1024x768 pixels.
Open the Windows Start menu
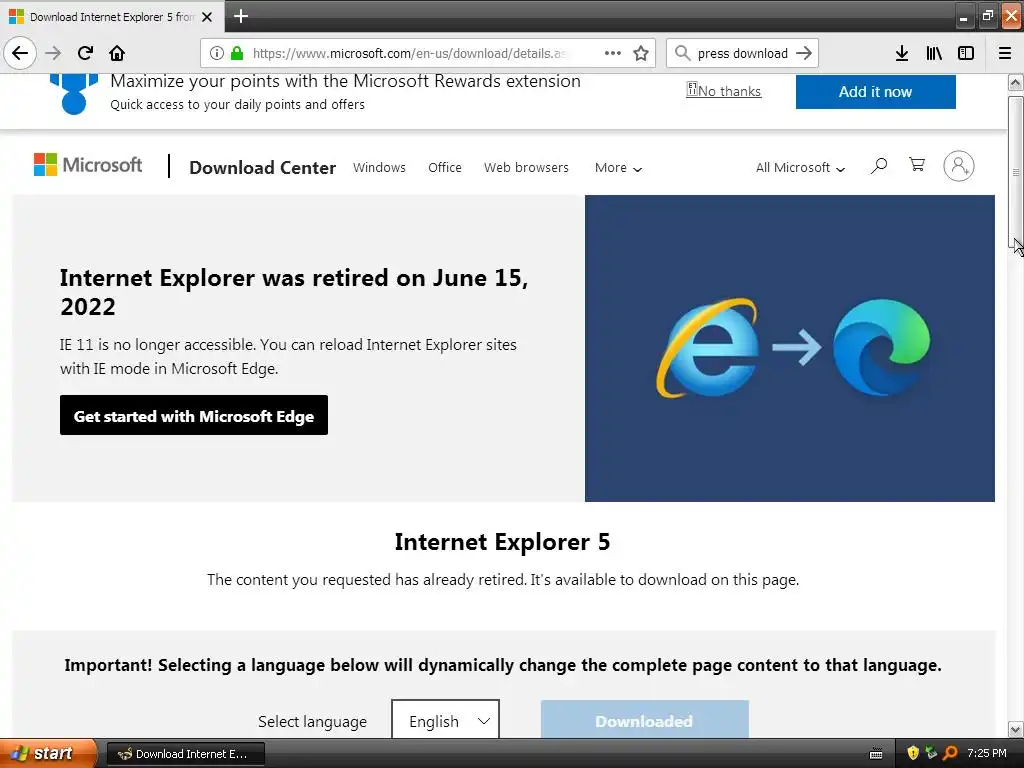point(48,753)
